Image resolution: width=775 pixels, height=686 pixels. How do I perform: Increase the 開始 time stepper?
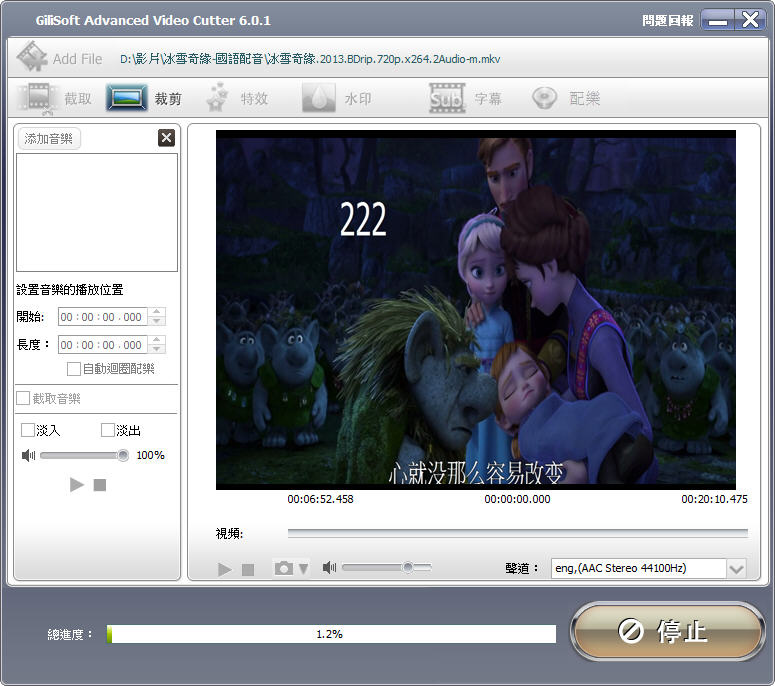point(157,312)
